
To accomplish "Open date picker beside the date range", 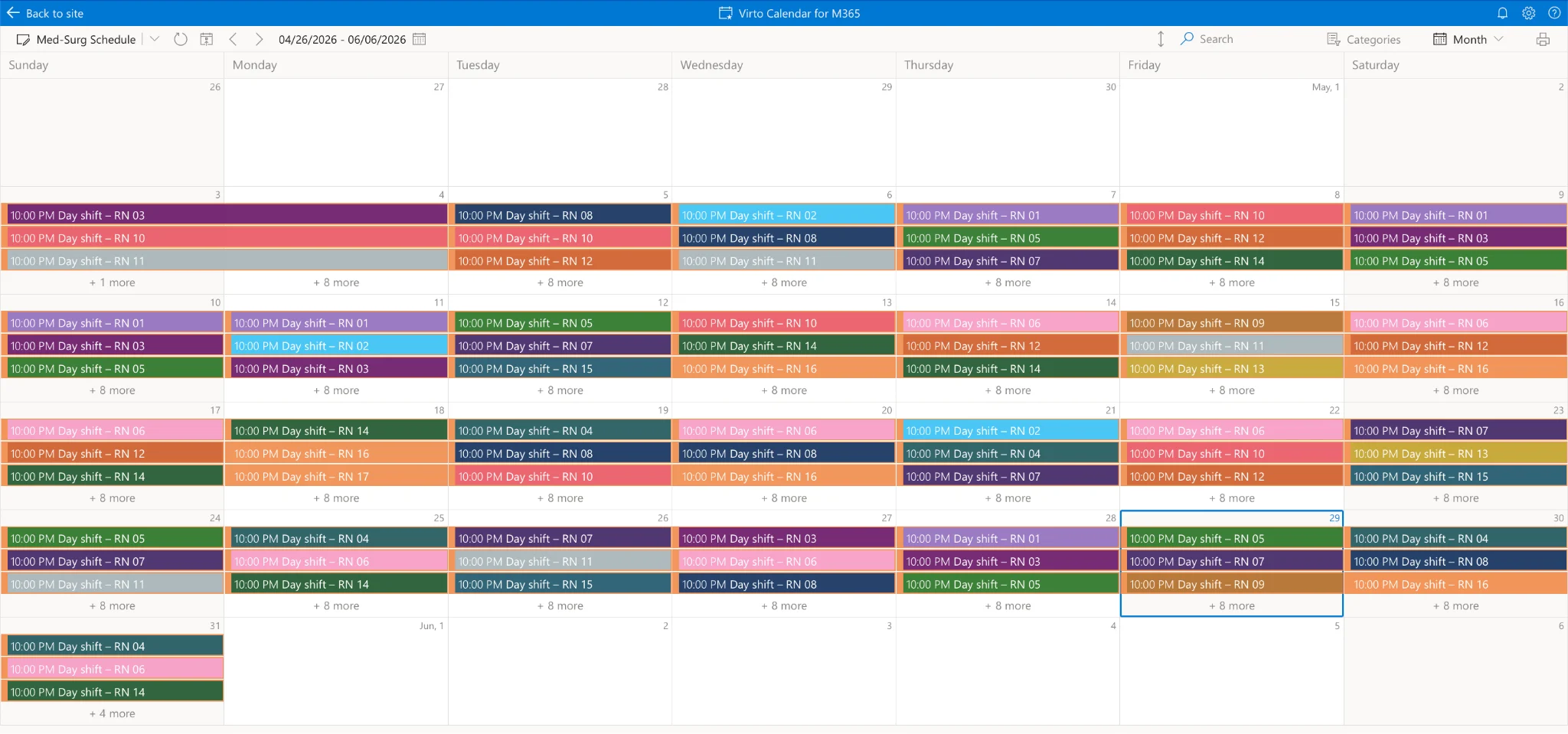I will click(x=419, y=39).
